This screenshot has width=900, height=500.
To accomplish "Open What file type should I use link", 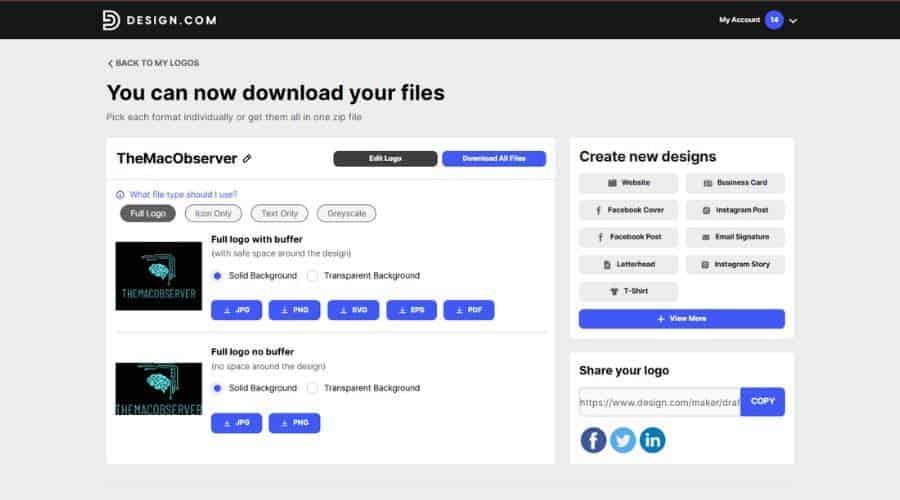I will tap(183, 195).
